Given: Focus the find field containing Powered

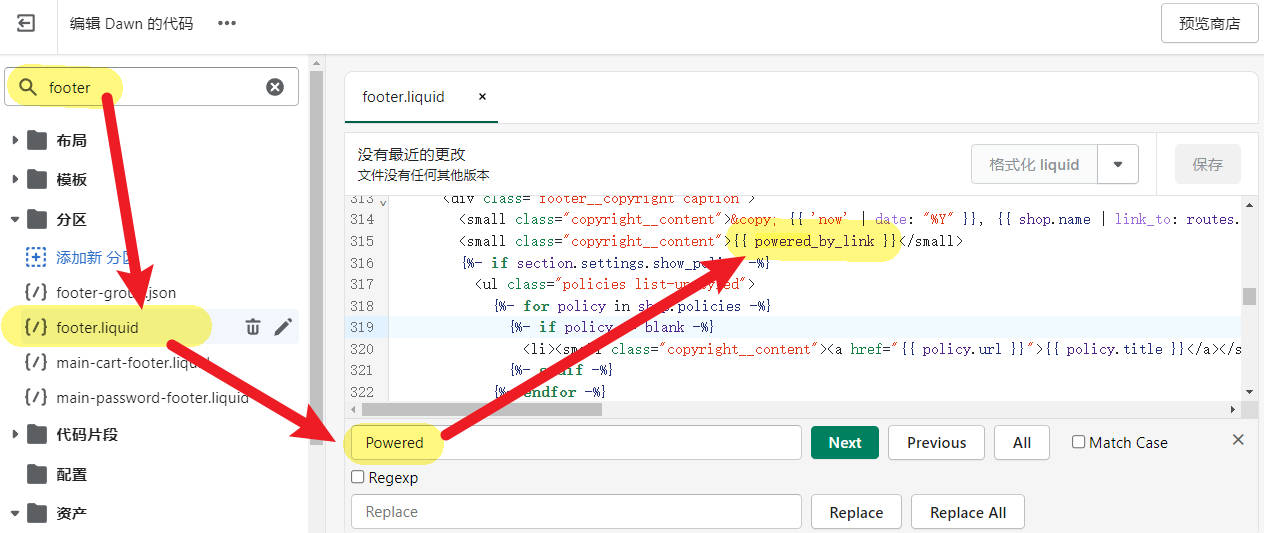Looking at the screenshot, I should click(x=576, y=442).
